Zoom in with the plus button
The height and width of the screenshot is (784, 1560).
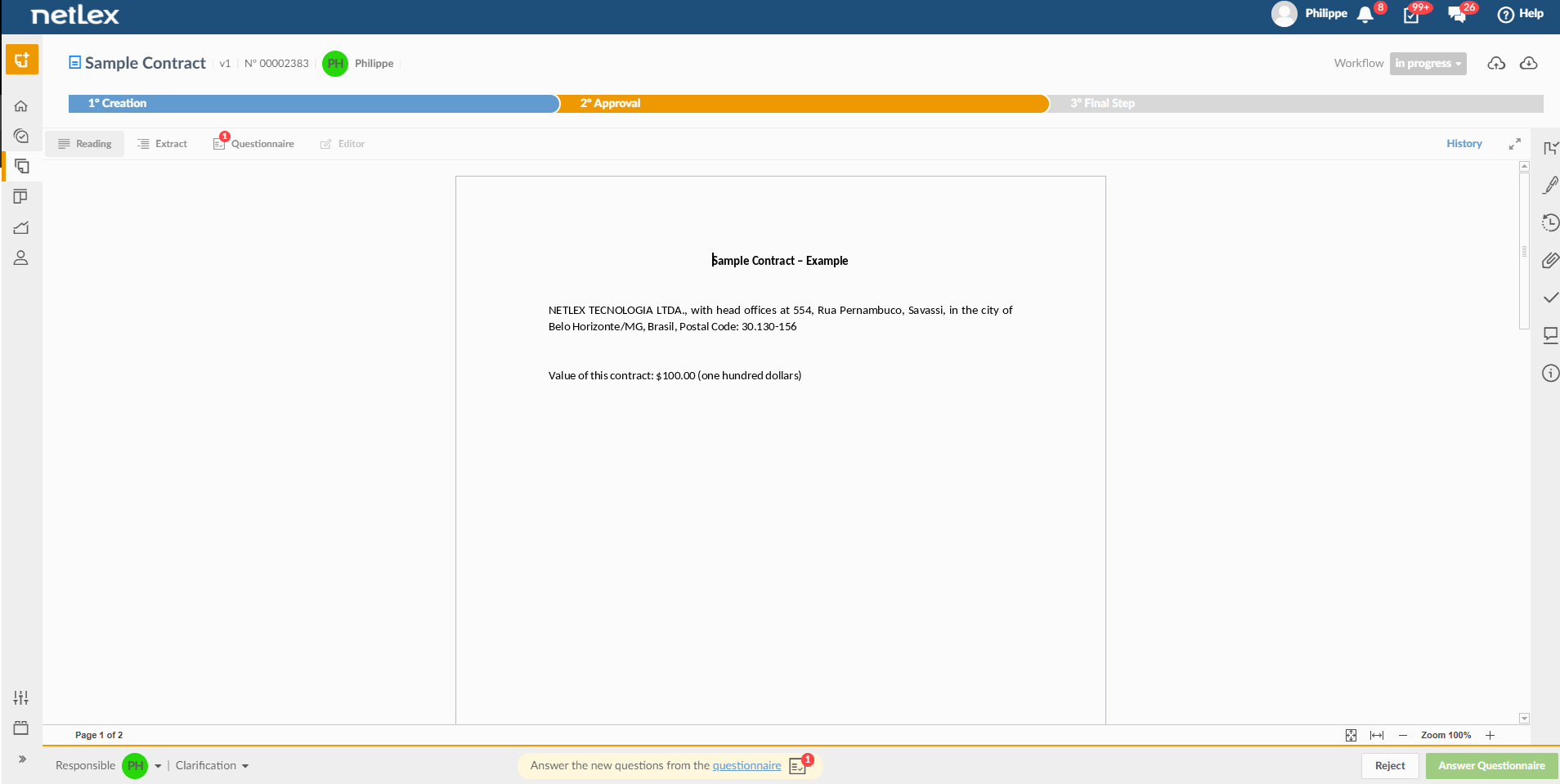click(x=1490, y=736)
